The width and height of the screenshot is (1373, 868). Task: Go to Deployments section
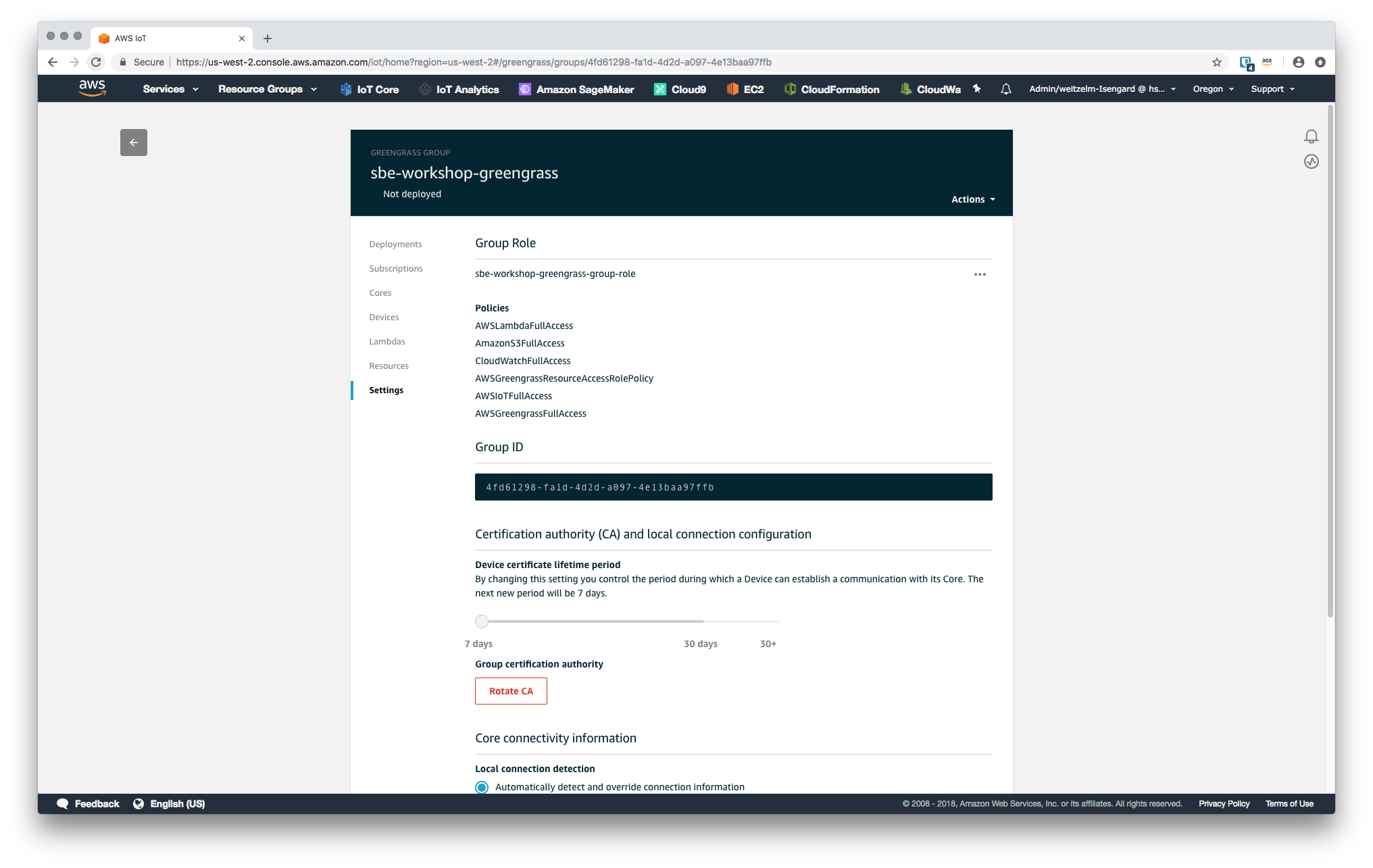pos(395,245)
